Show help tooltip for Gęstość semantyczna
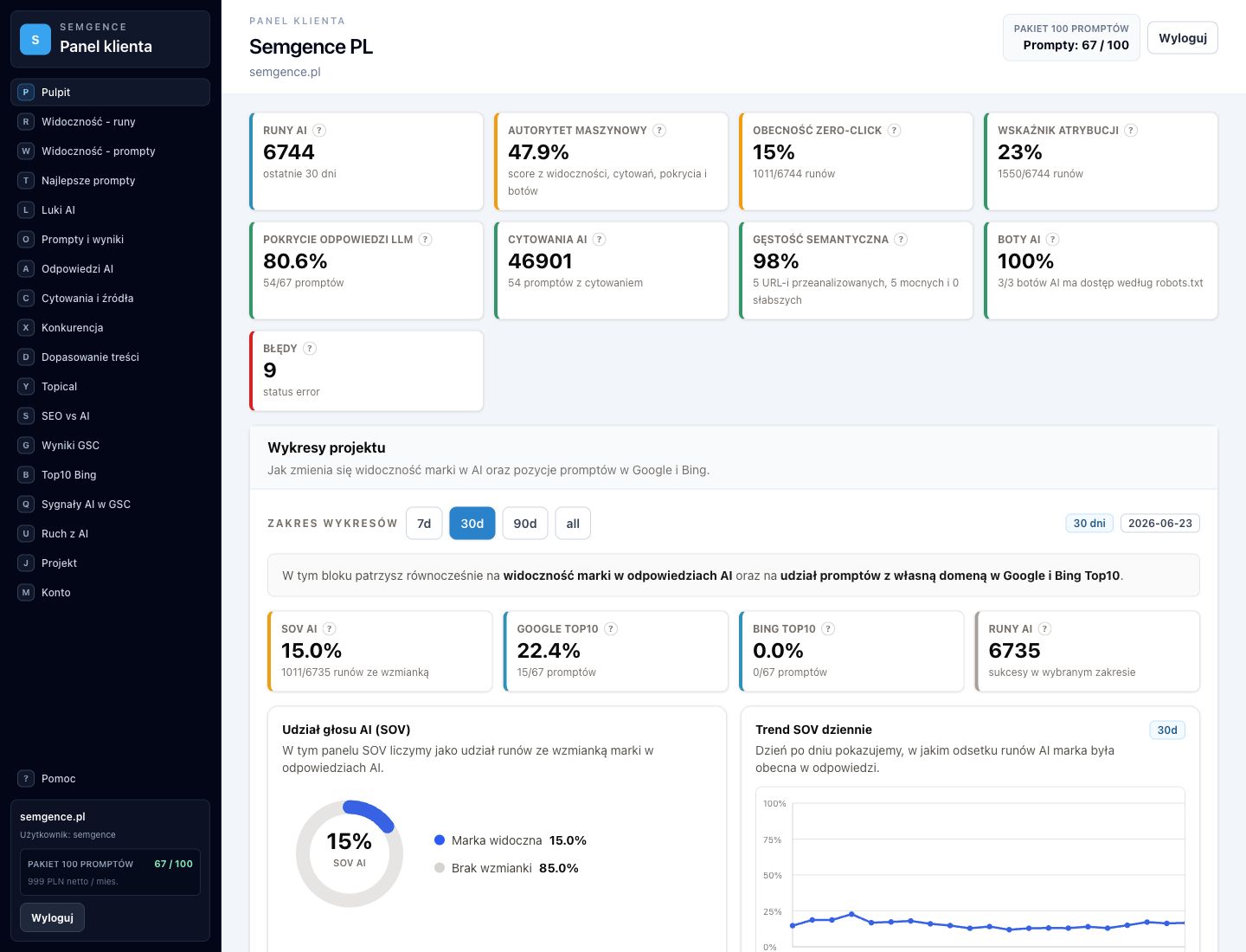This screenshot has height=952, width=1246. pyautogui.click(x=901, y=240)
